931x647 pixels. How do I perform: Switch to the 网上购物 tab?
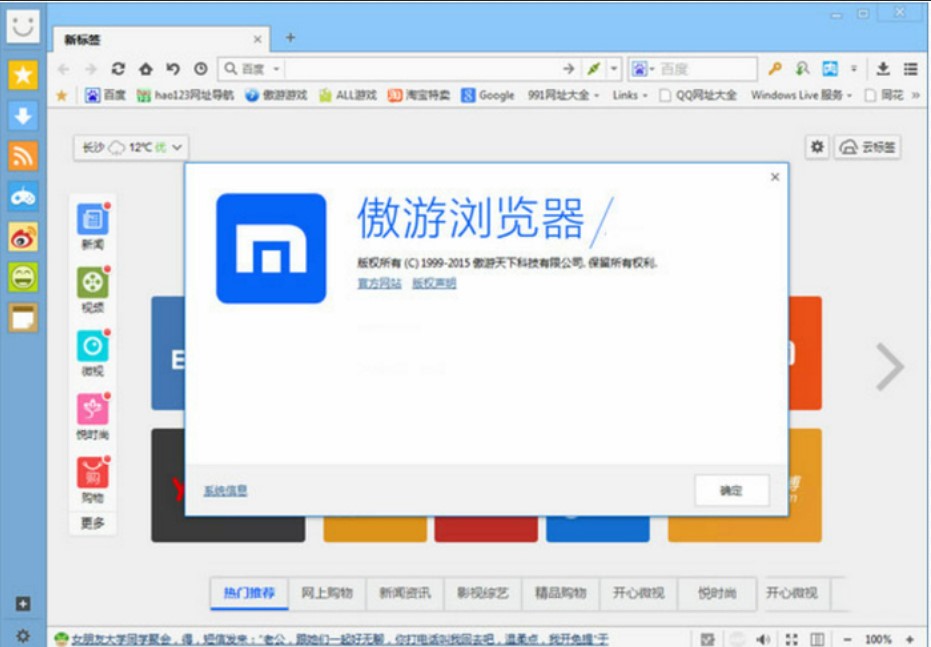point(327,593)
